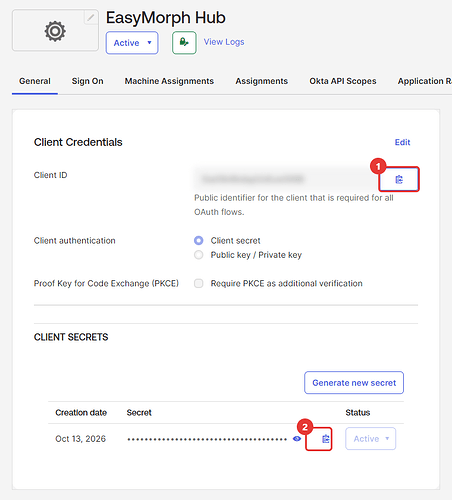Image resolution: width=452 pixels, height=500 pixels.
Task: Click the Status column header
Action: click(x=358, y=413)
